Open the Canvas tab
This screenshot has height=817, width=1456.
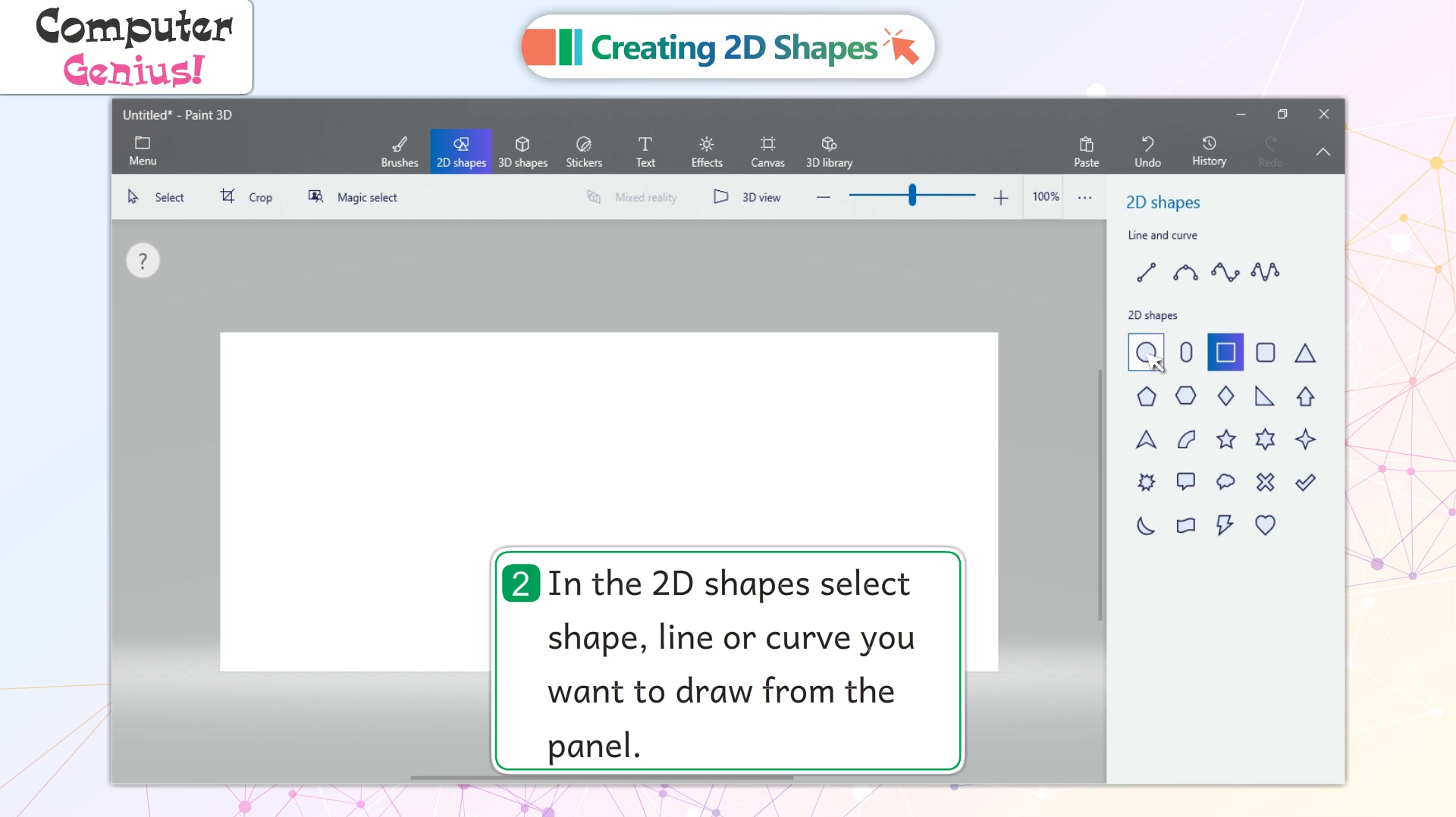(x=767, y=152)
